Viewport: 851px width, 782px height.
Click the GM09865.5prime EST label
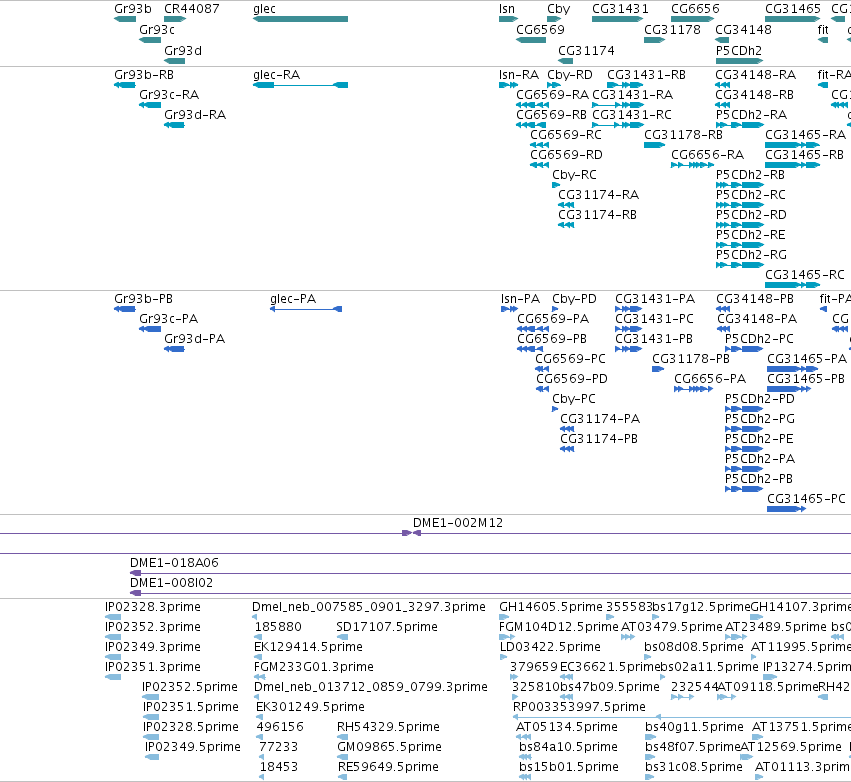pyautogui.click(x=389, y=747)
